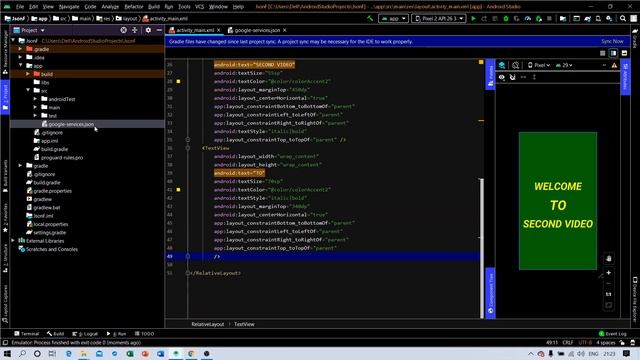Screen dimensions: 640x360
Task: Toggle Component Tree side tab
Action: pyautogui.click(x=491, y=293)
